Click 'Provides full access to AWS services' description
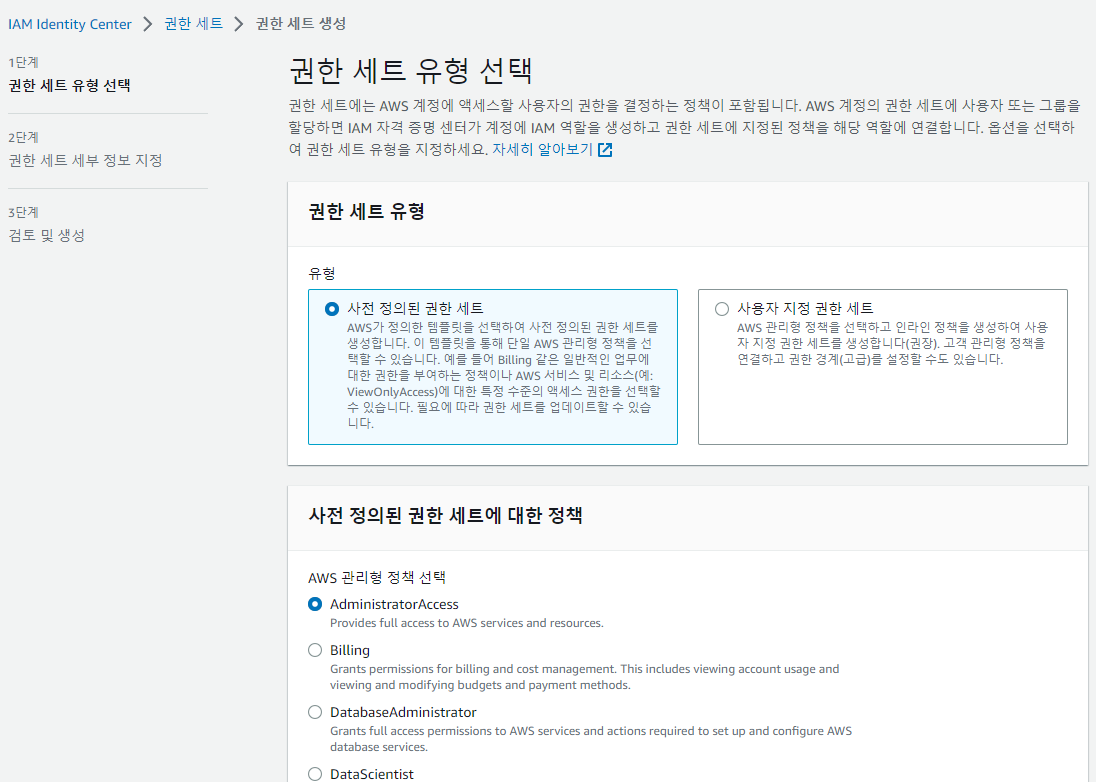Screen dimensions: 1096x782 pyautogui.click(x=467, y=623)
